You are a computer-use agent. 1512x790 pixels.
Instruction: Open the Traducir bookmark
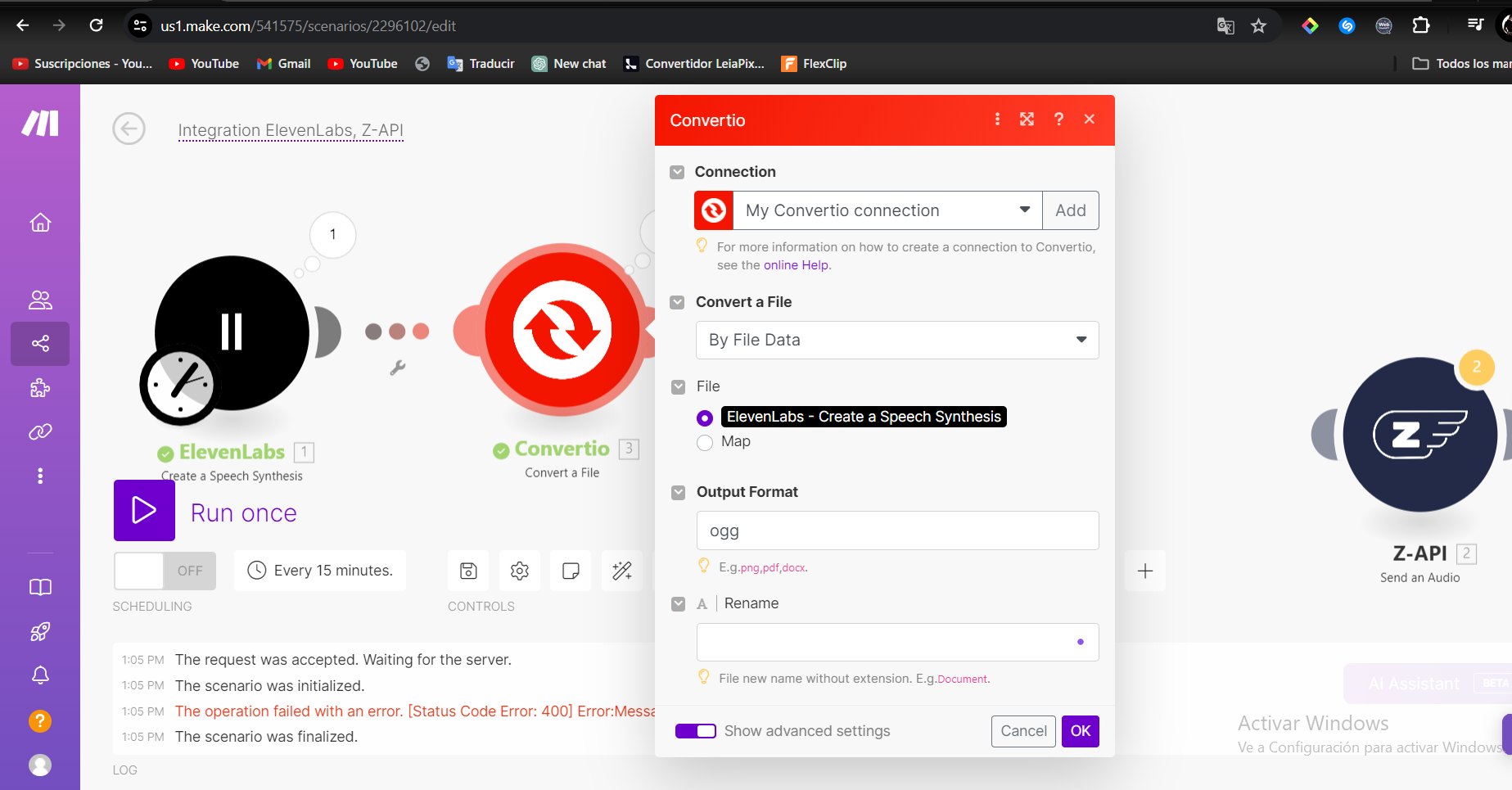coord(481,64)
